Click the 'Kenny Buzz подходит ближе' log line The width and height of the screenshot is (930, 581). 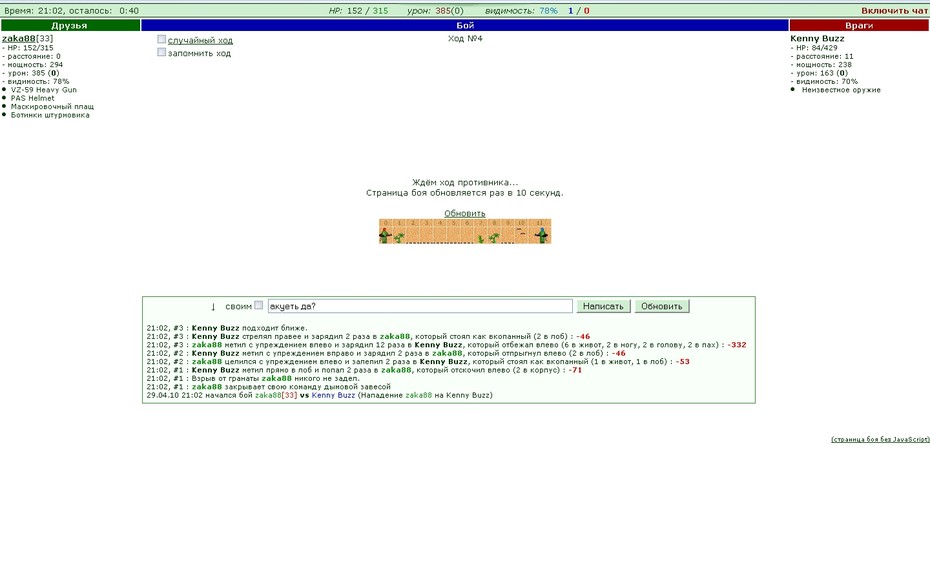[227, 328]
